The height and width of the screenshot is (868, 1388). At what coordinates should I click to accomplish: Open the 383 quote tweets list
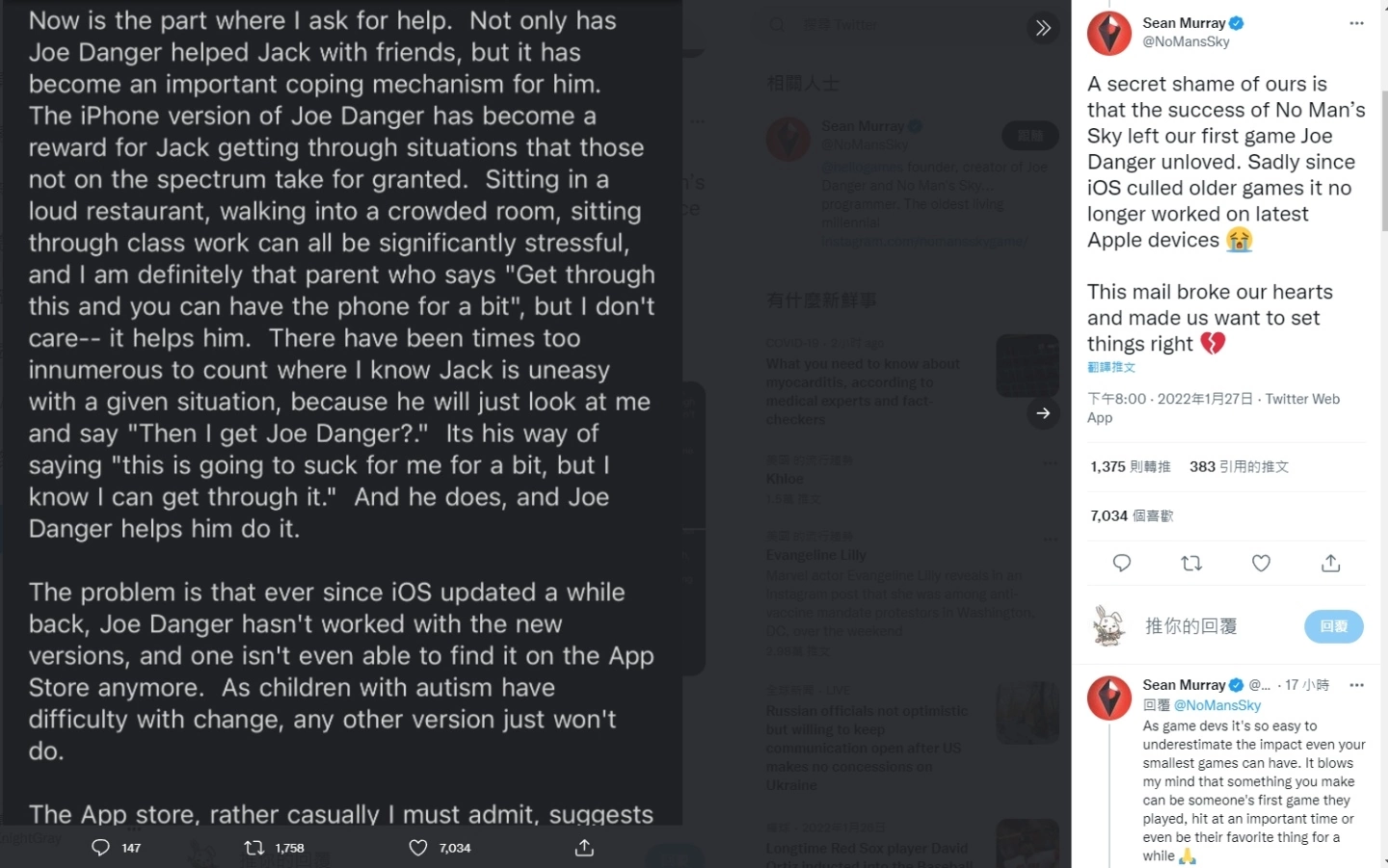point(1239,466)
